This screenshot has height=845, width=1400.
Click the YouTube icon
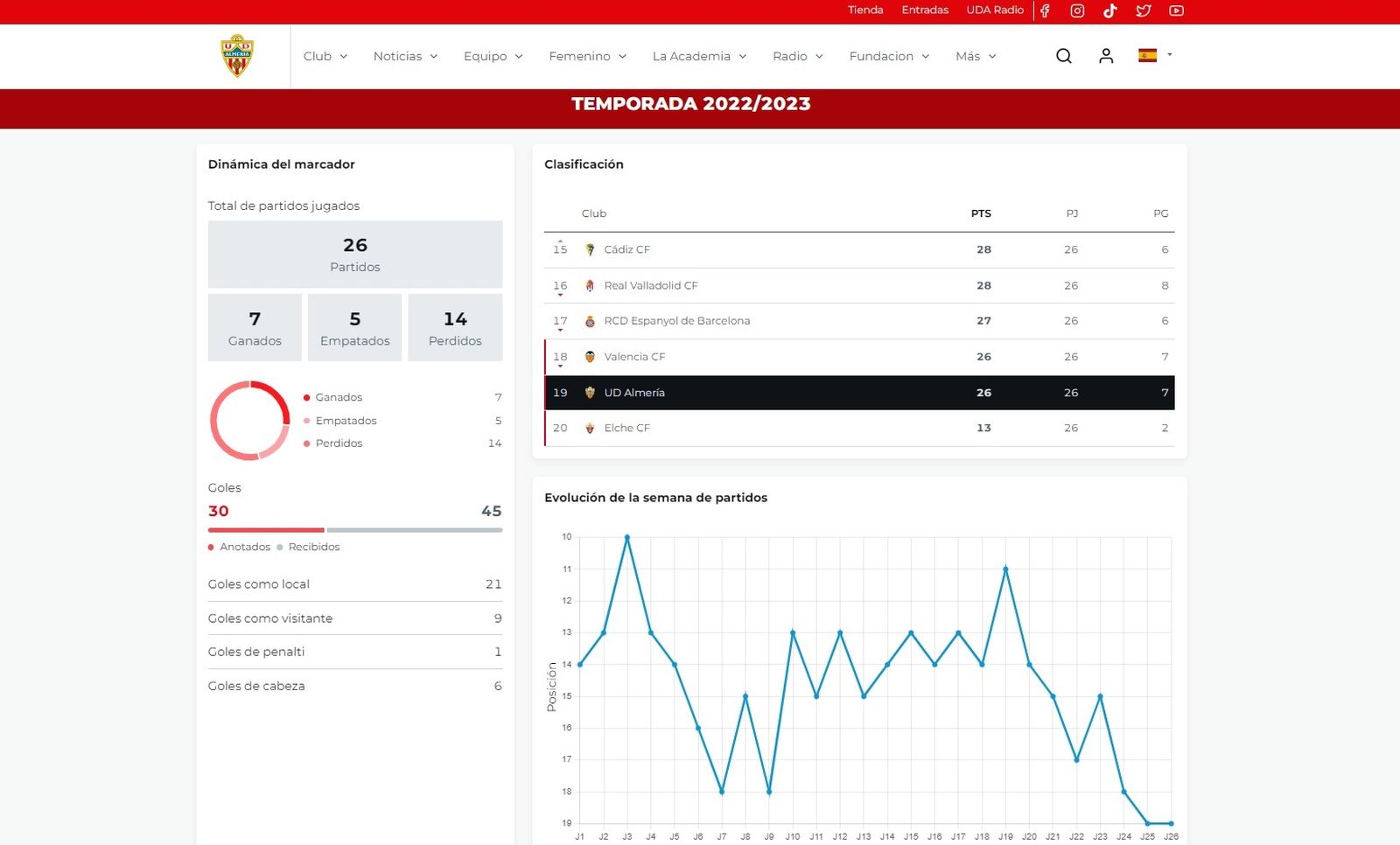[x=1176, y=10]
